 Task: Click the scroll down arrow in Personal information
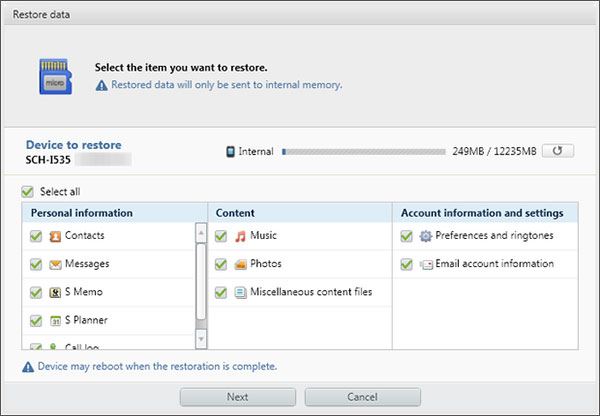click(x=201, y=339)
